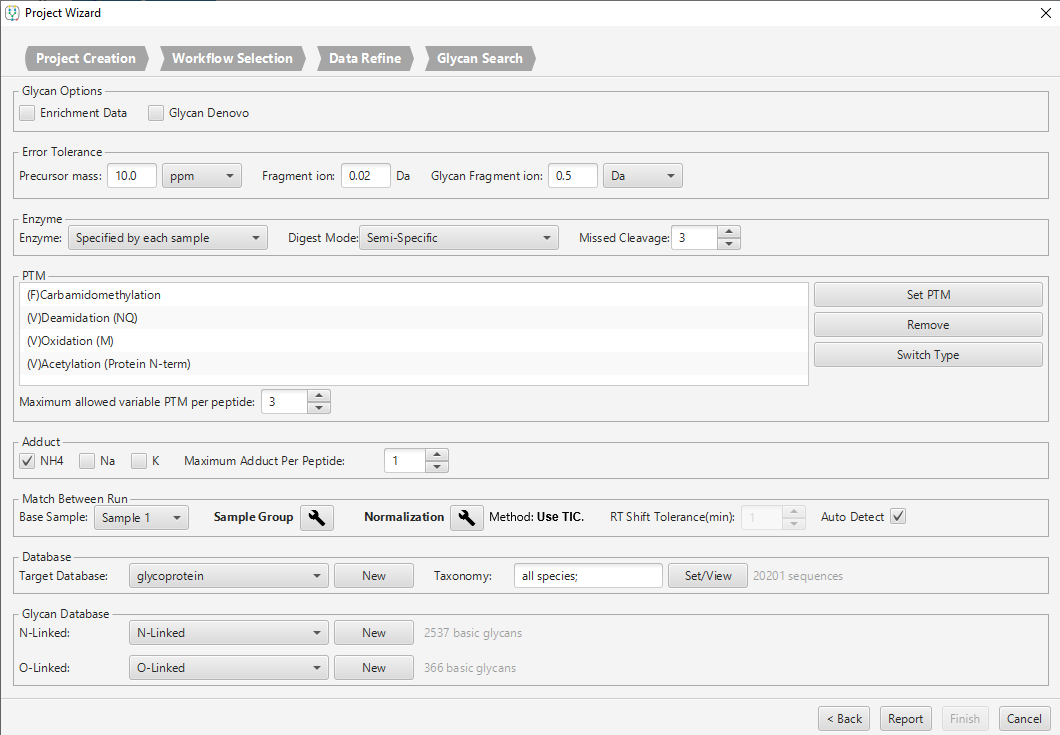Increase Maximum Adduct Per Peptide
The image size is (1060, 735).
coord(437,455)
